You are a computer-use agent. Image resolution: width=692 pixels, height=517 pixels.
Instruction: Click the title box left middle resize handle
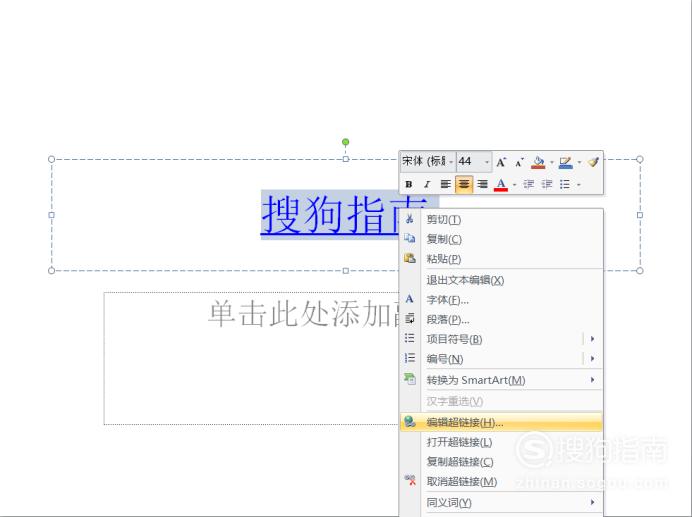[x=52, y=215]
